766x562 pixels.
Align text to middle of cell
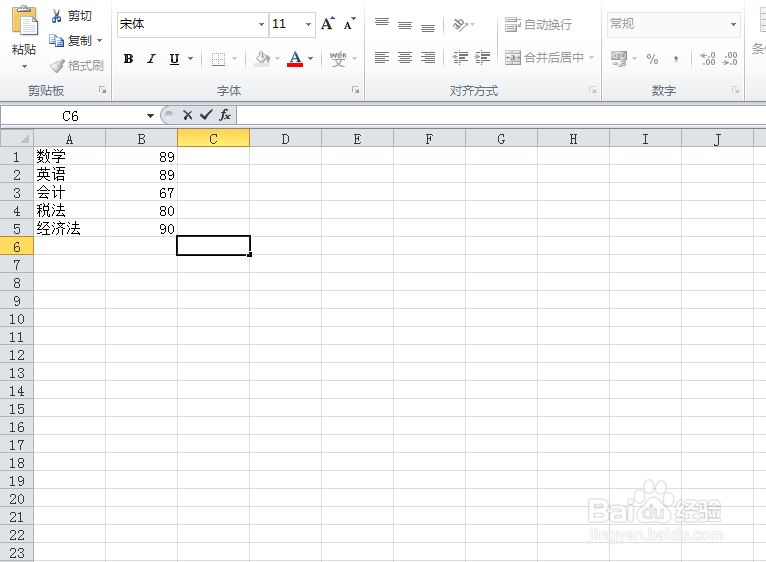tap(405, 24)
